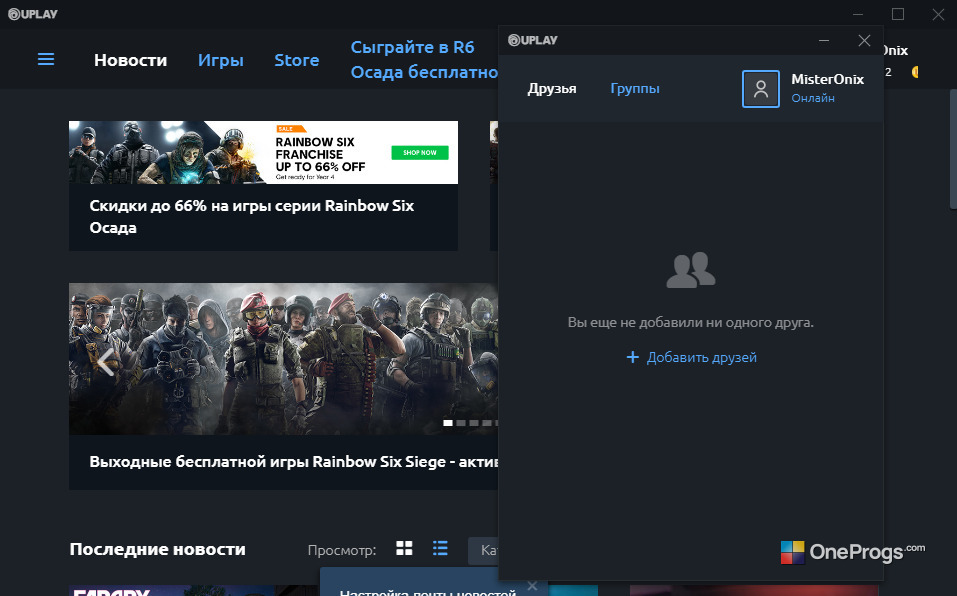
Task: Switch news to list view
Action: tap(440, 548)
